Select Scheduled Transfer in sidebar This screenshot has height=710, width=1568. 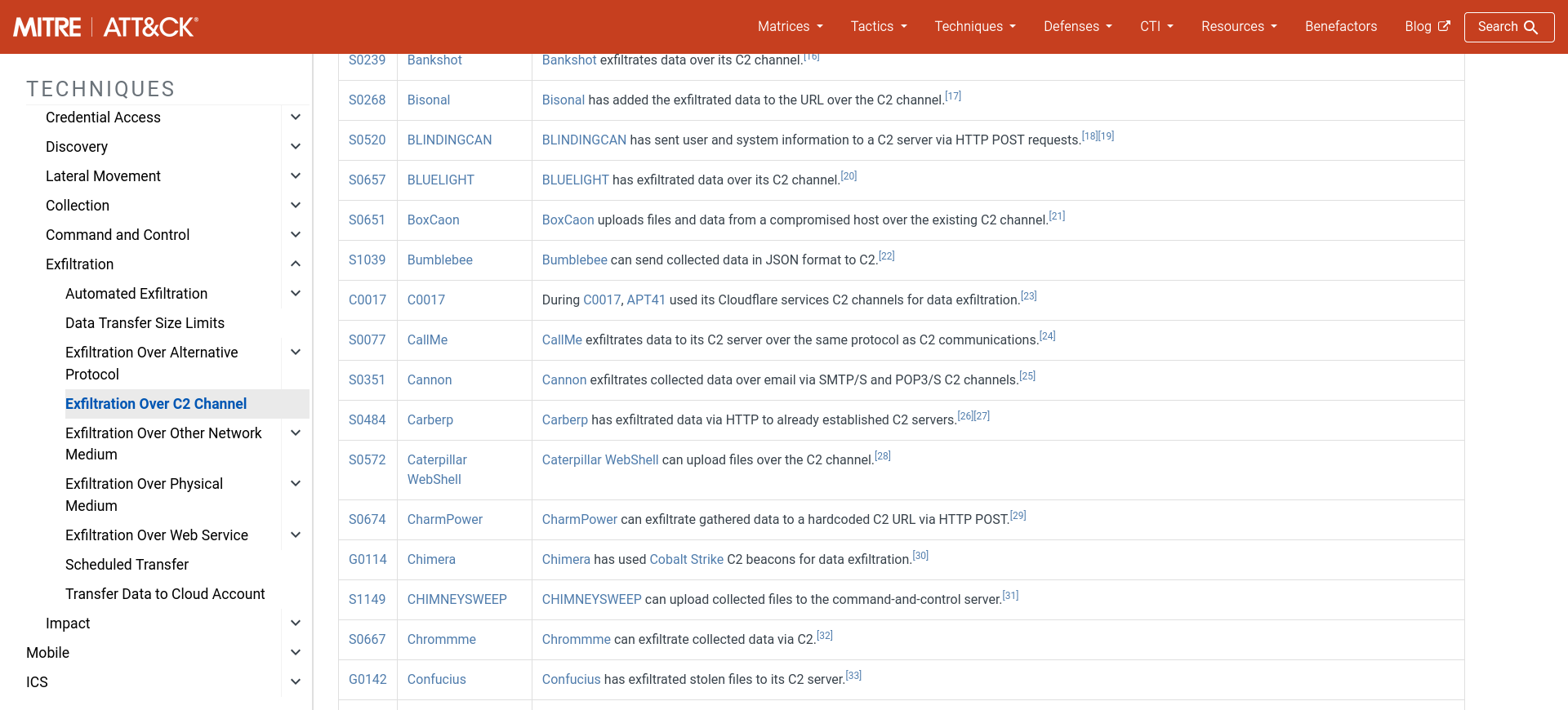pos(127,565)
